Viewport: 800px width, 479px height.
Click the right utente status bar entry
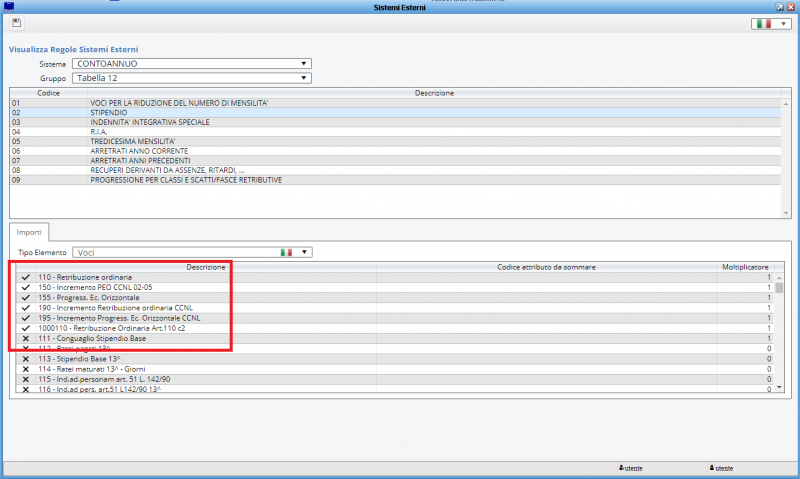721,468
